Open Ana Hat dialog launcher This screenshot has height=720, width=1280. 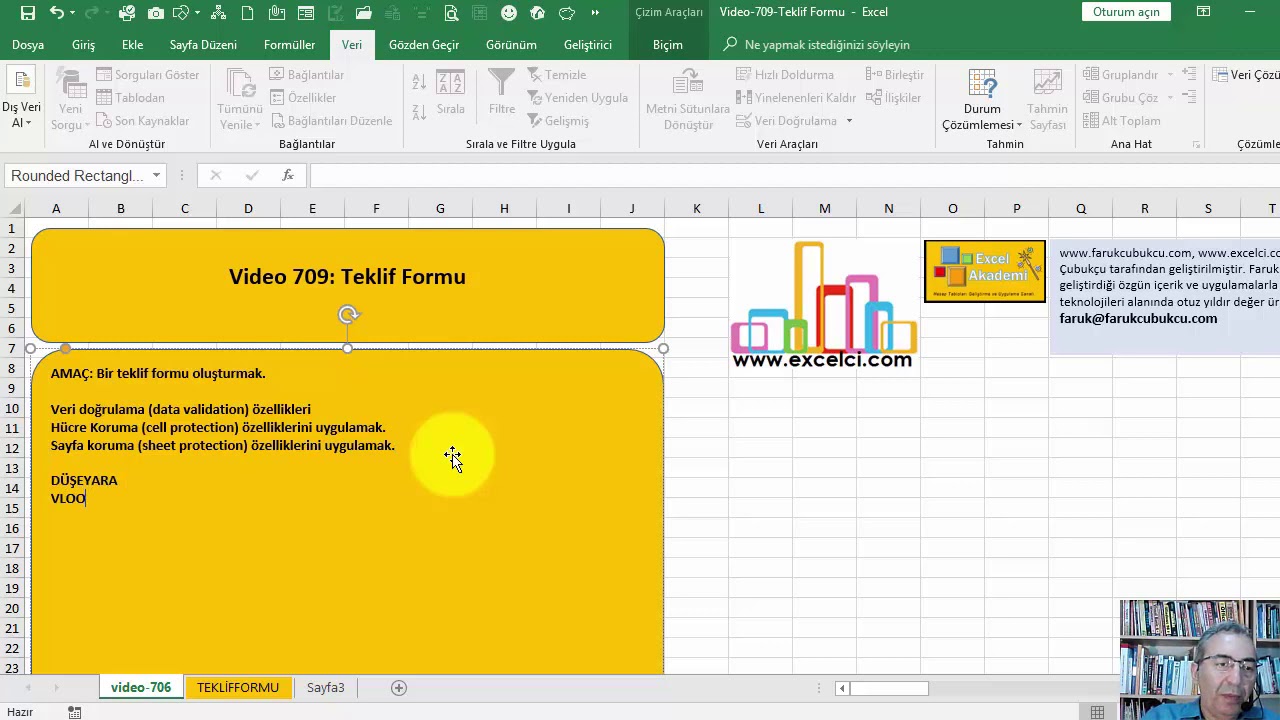tap(1198, 144)
